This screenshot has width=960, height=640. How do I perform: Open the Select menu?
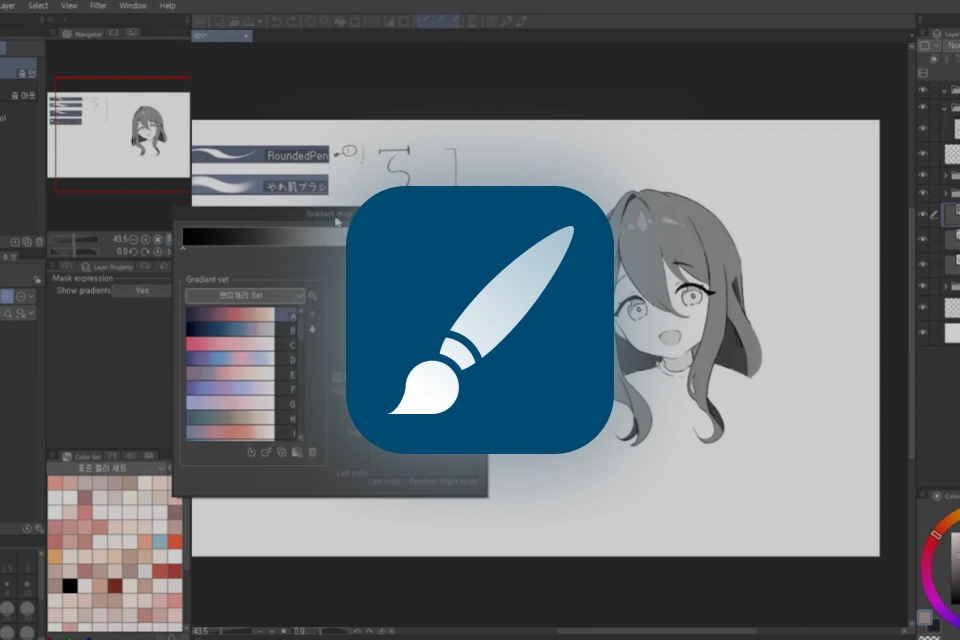point(37,6)
